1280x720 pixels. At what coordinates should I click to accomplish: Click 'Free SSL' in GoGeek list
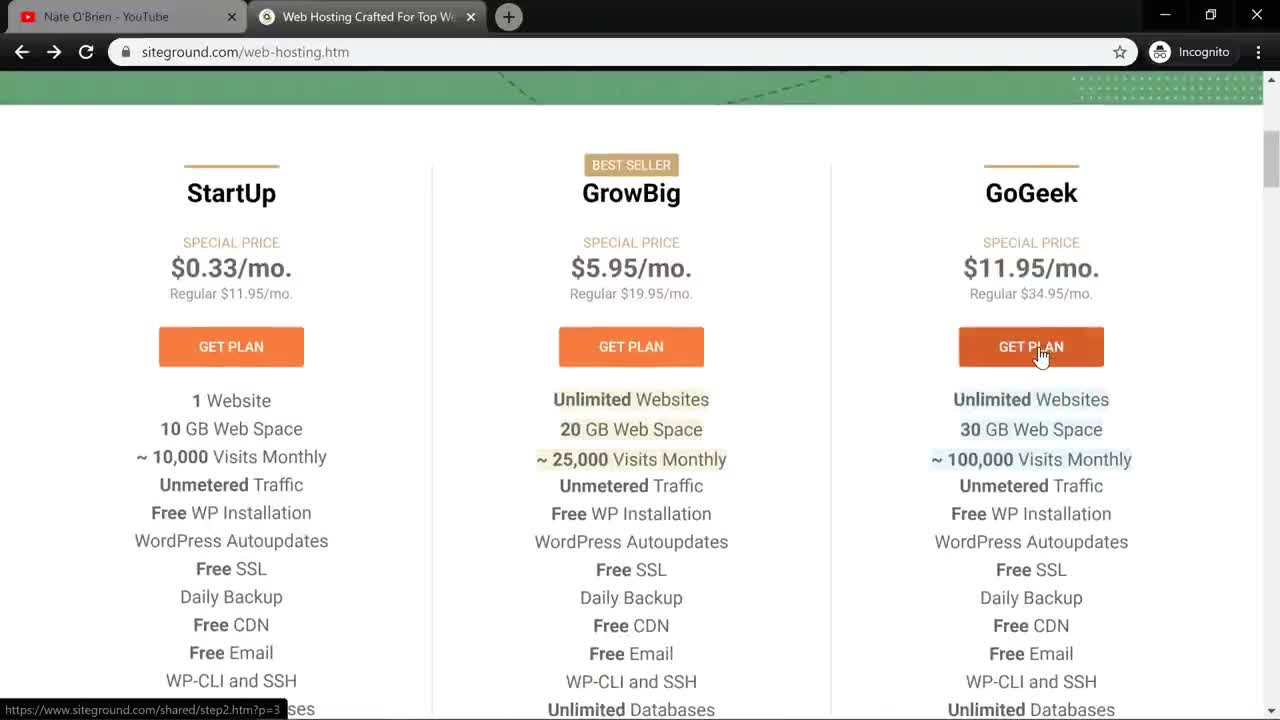click(x=1031, y=570)
